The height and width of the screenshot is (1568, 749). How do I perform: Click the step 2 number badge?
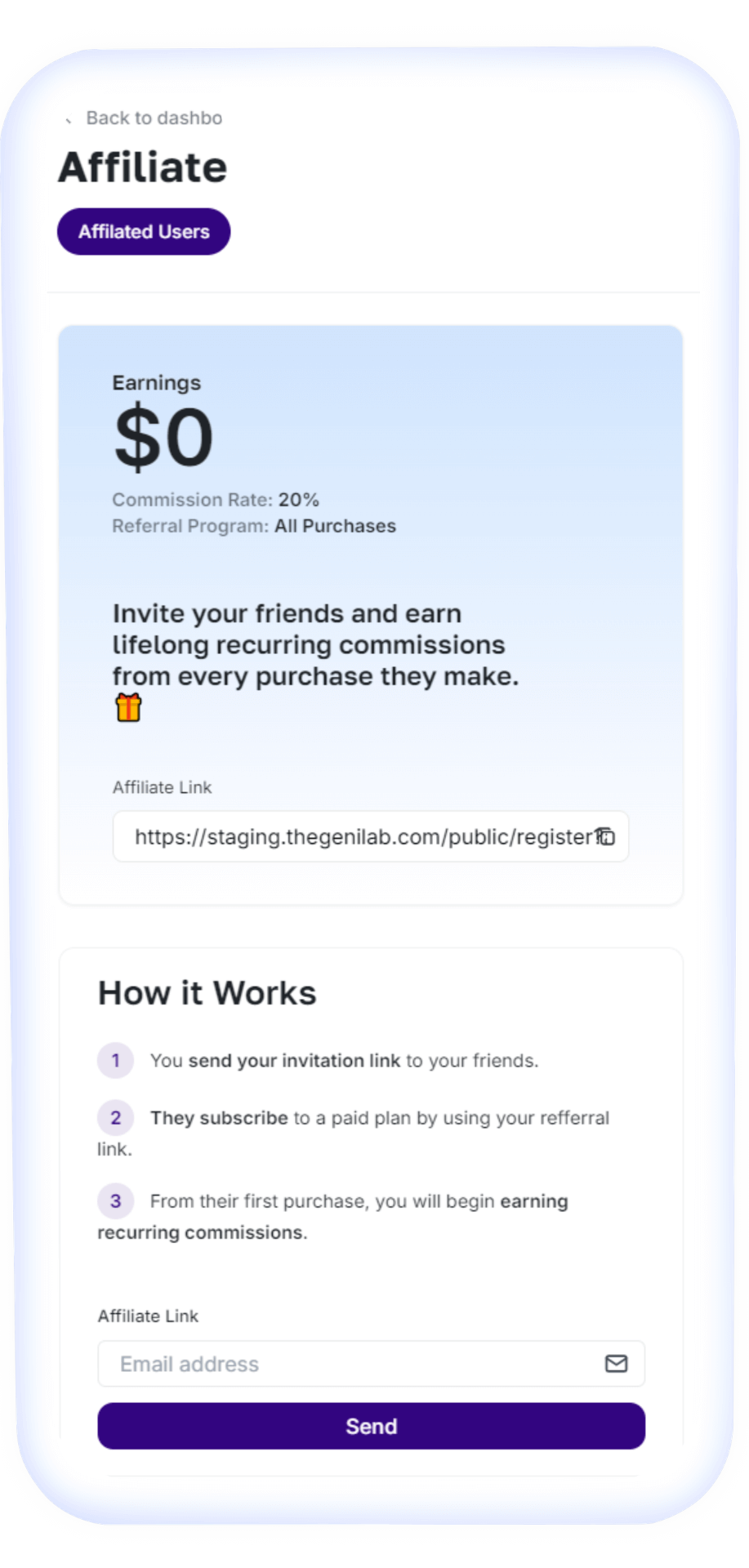[x=115, y=1118]
